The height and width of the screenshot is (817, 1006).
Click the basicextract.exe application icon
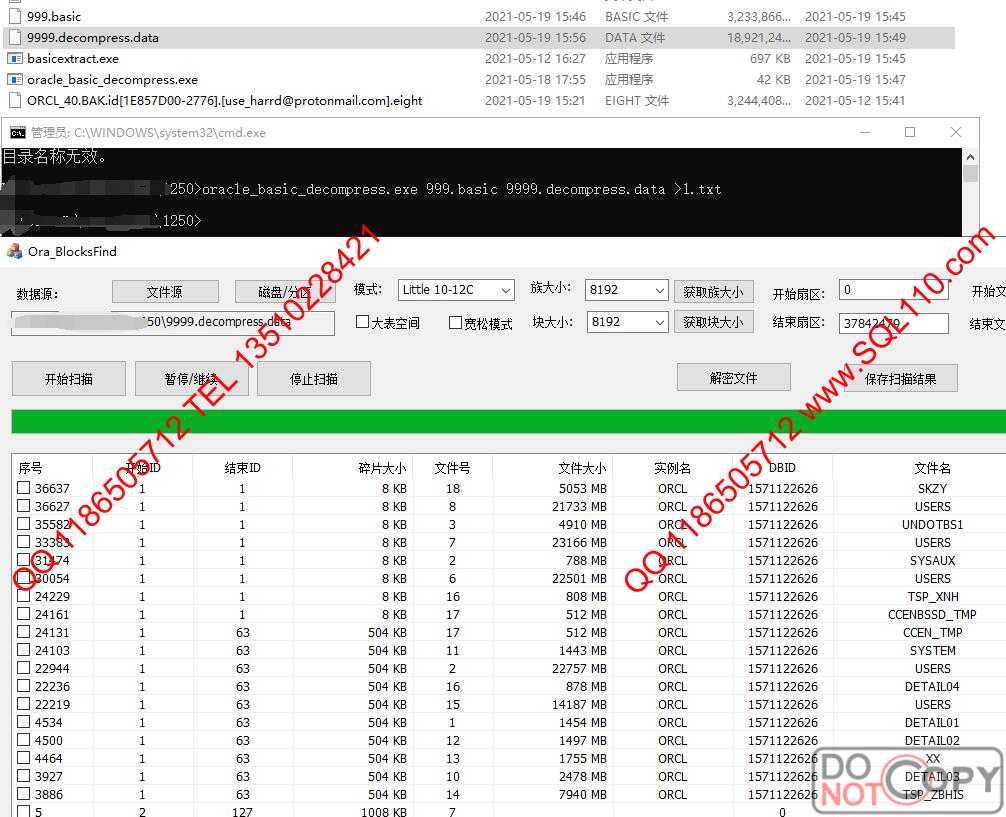(15, 59)
